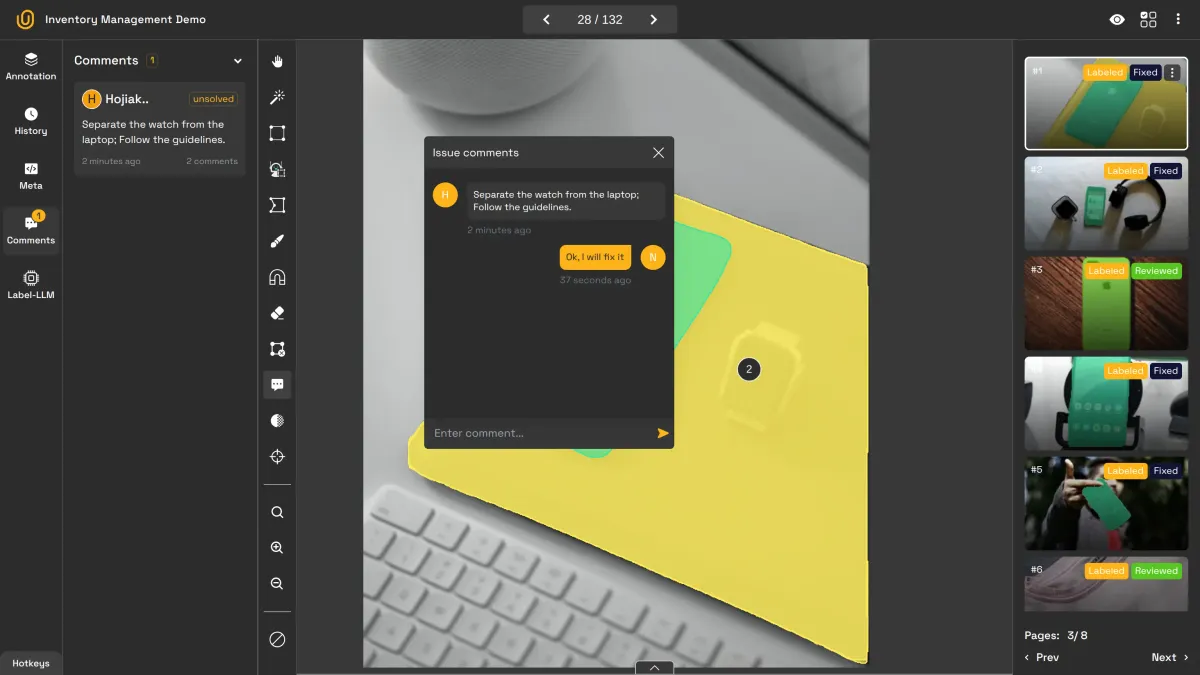Toggle the contrast half-circle tool

pyautogui.click(x=277, y=421)
